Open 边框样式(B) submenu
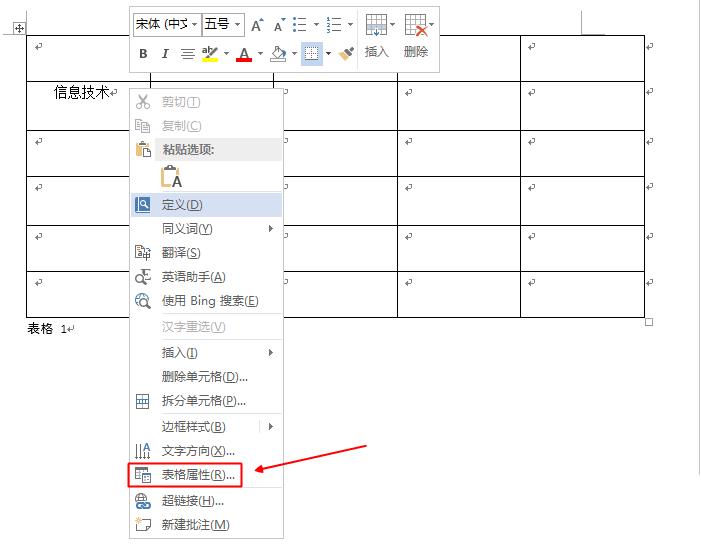 click(207, 427)
